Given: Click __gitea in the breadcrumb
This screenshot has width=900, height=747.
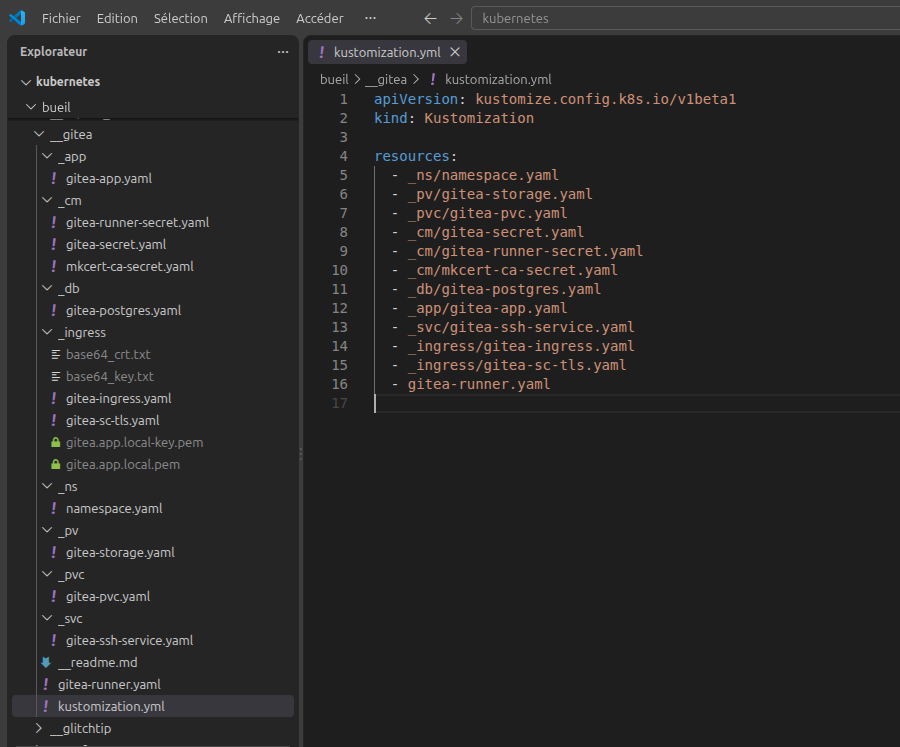Looking at the screenshot, I should pyautogui.click(x=386, y=79).
